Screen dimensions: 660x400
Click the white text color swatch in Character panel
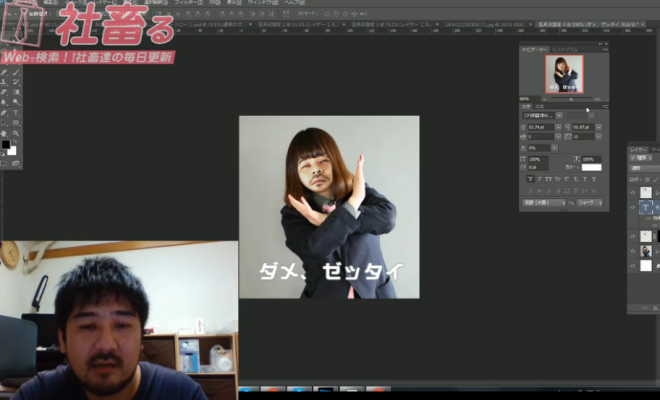point(592,168)
